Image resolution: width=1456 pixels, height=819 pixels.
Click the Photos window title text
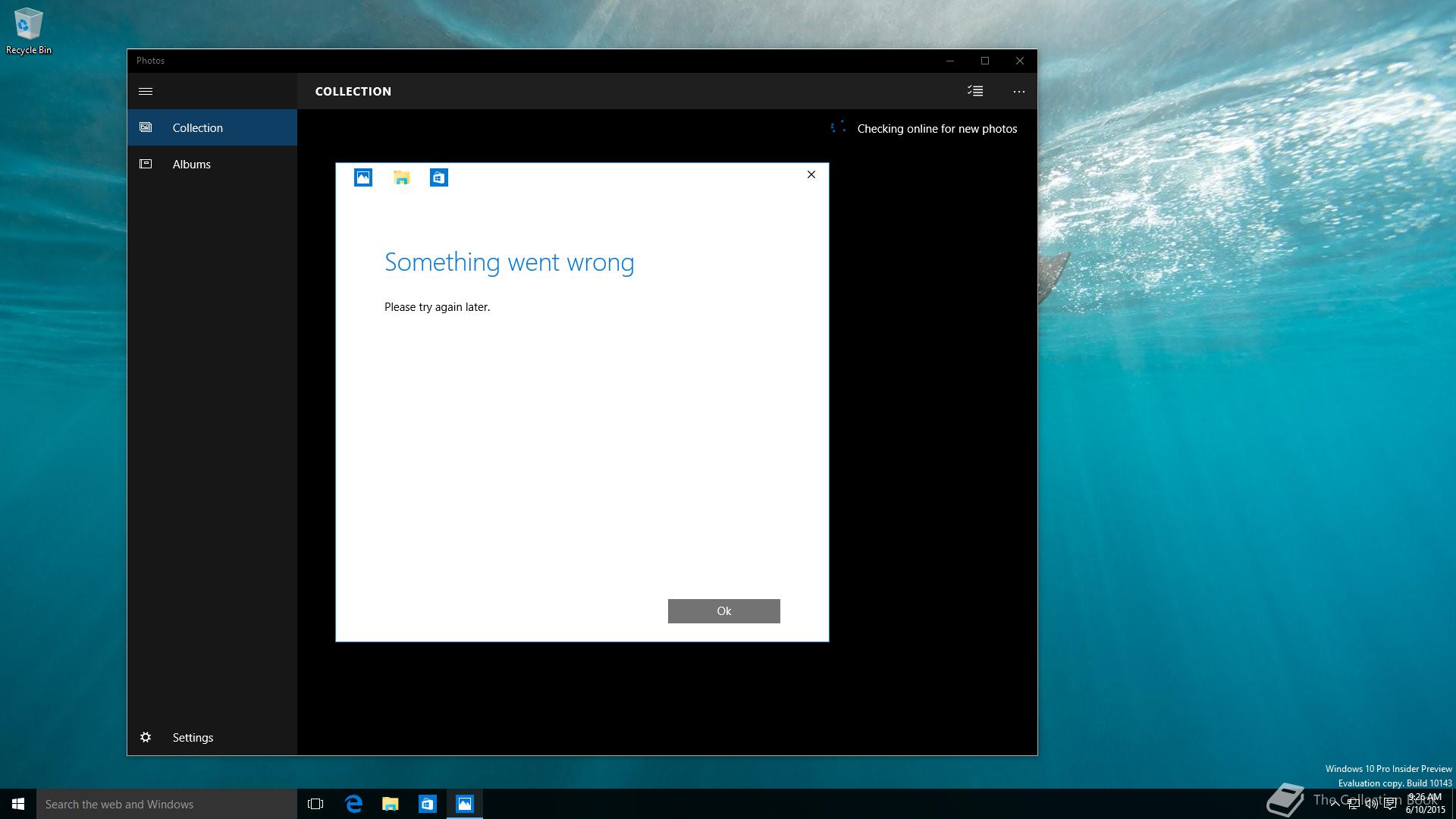[x=150, y=61]
